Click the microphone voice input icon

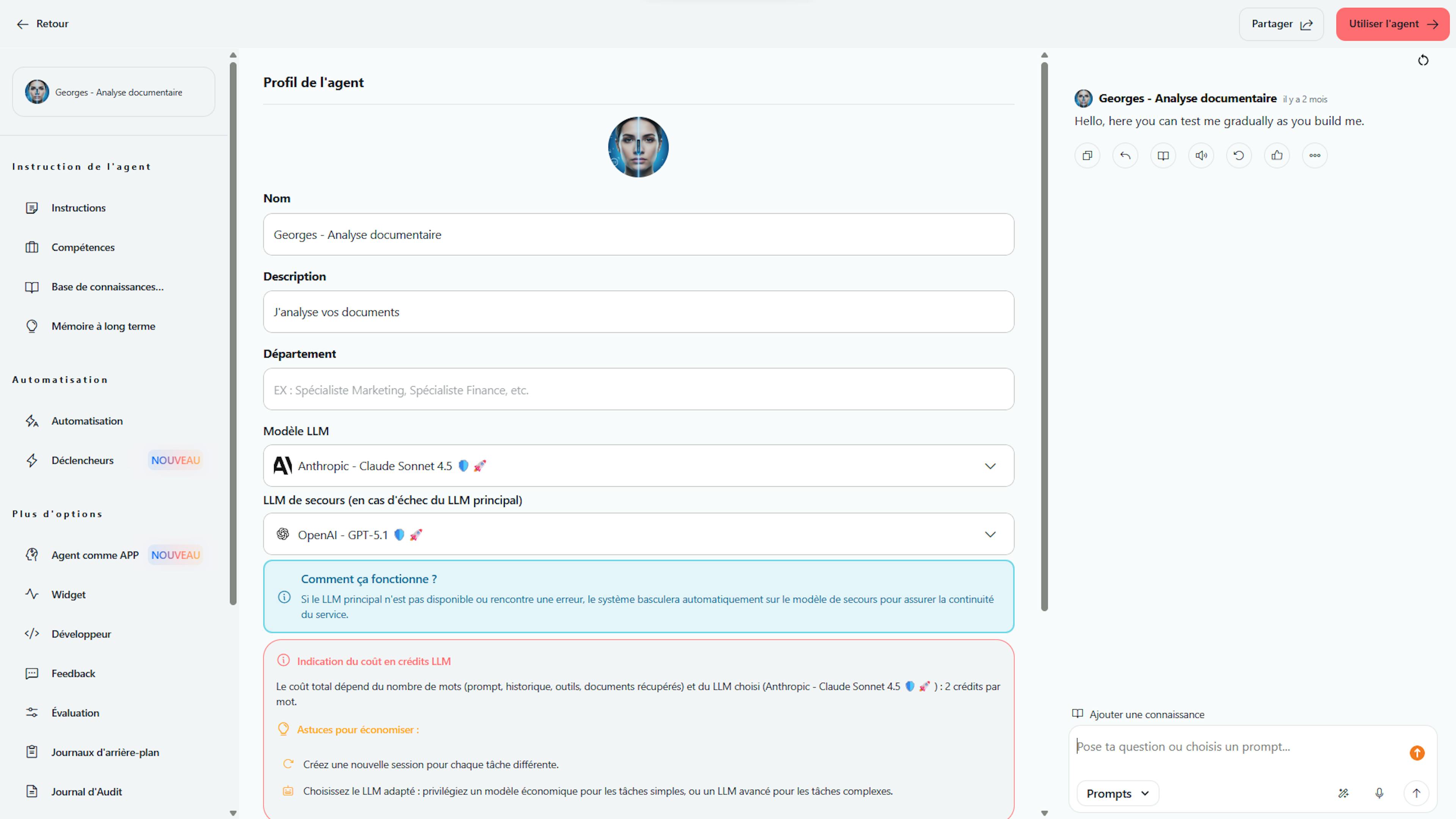point(1379,793)
